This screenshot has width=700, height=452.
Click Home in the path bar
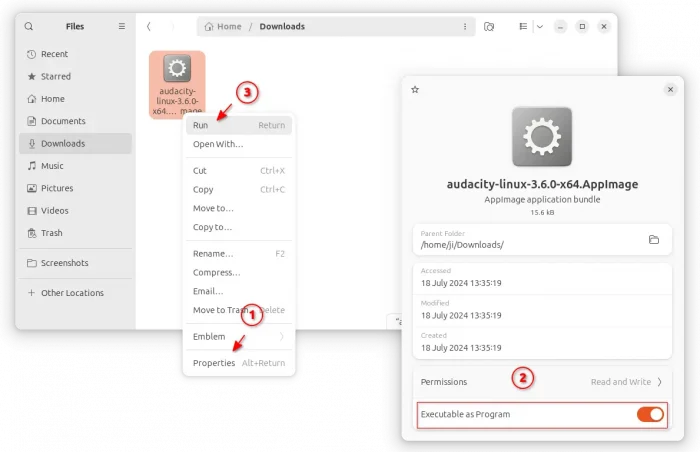coord(229,26)
